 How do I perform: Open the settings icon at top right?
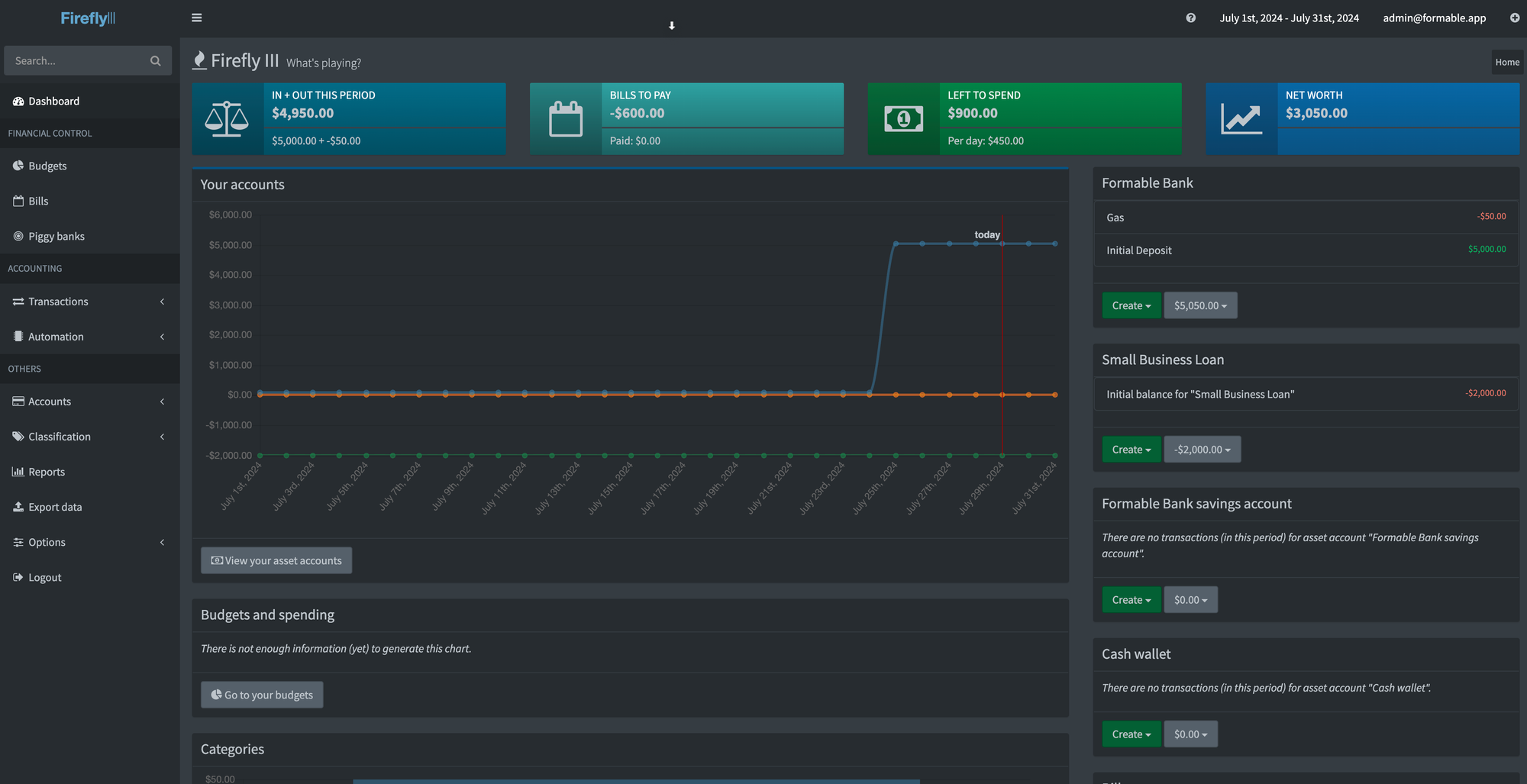pyautogui.click(x=1514, y=18)
